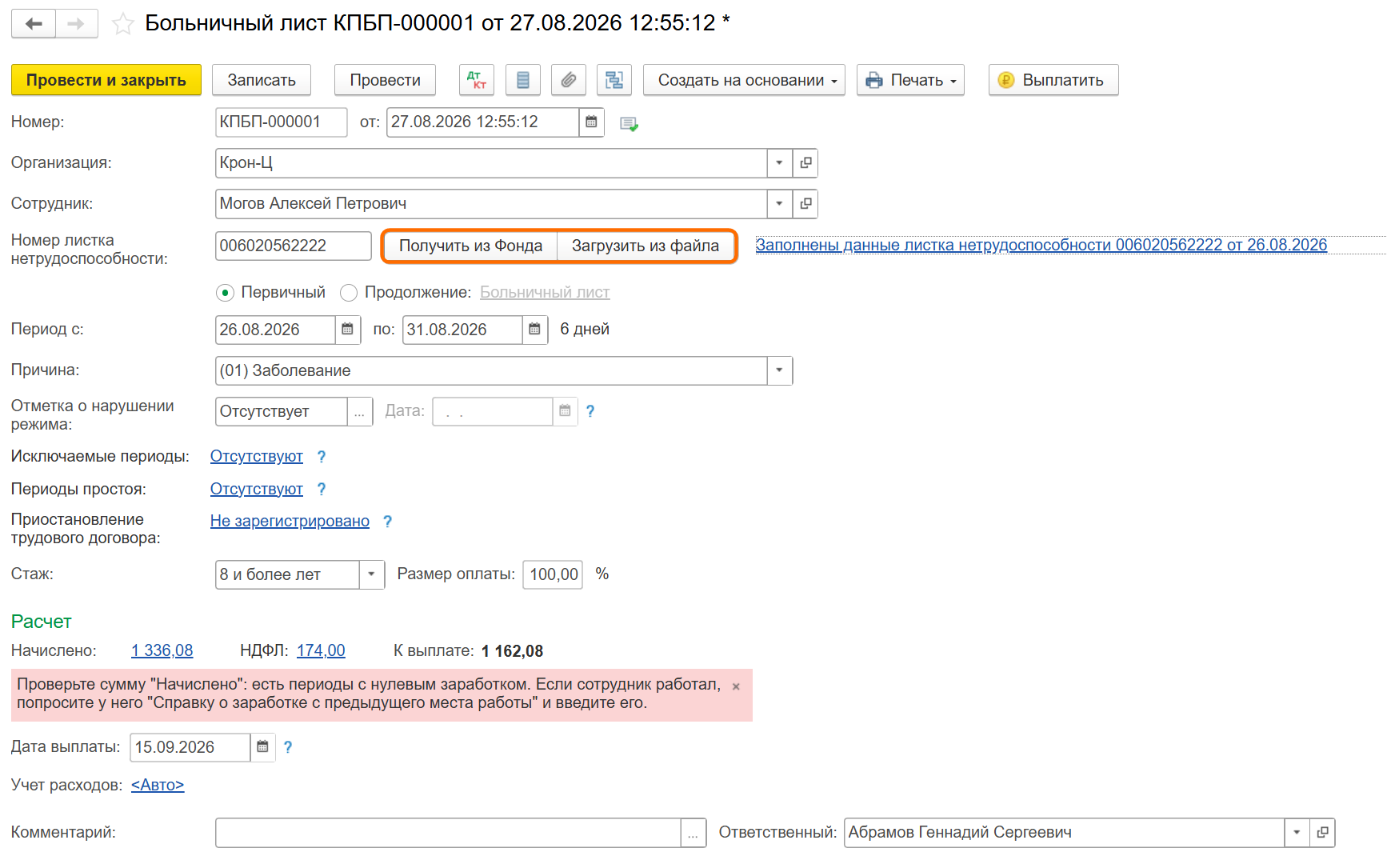Viewport: 1387px width, 868px height.
Task: Click the Загрузить из файла button
Action: coord(646,246)
